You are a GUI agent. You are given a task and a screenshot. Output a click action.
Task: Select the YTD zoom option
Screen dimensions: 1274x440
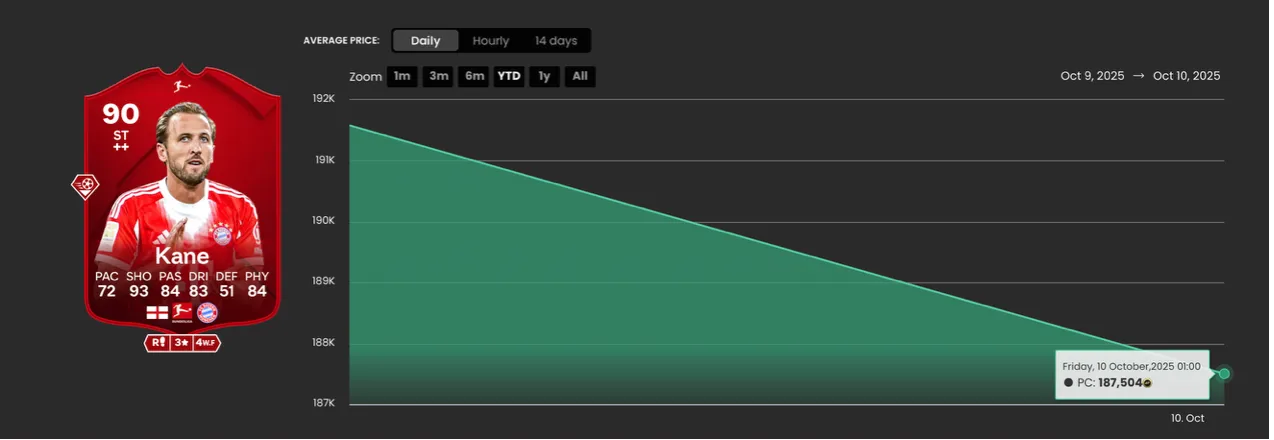(x=509, y=76)
